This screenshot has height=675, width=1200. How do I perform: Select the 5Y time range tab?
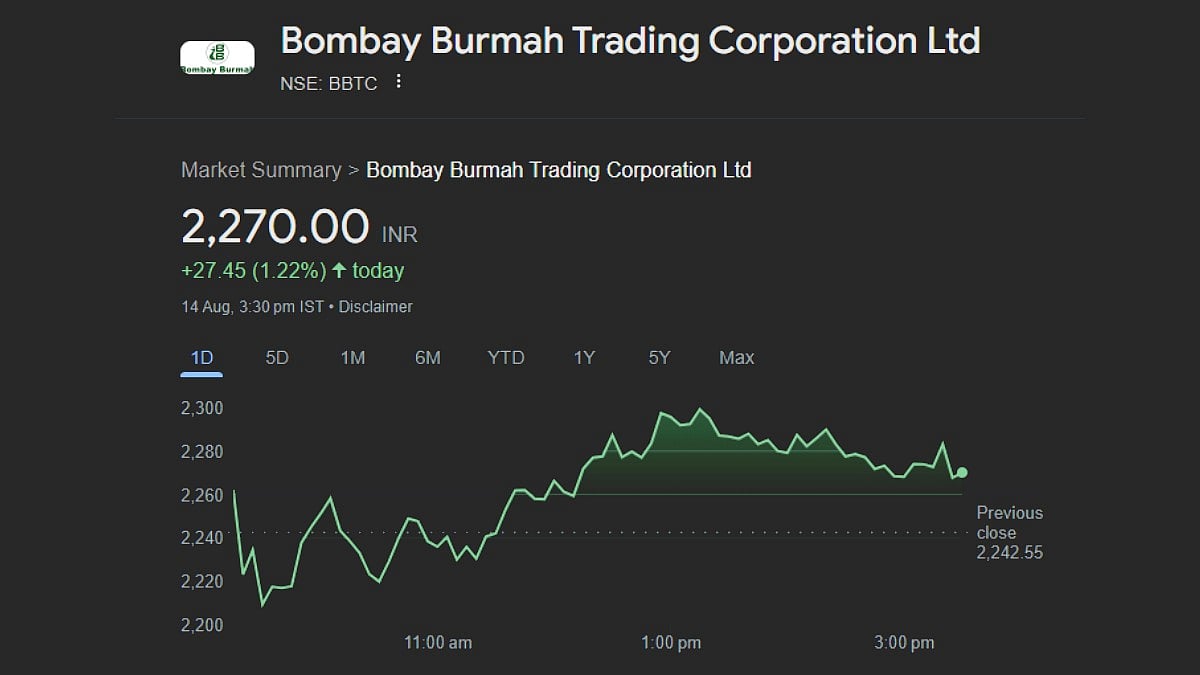coord(659,358)
